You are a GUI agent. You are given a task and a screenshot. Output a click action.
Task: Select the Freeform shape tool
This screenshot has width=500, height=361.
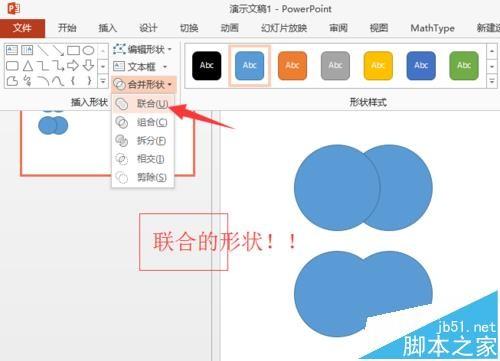pos(12,81)
